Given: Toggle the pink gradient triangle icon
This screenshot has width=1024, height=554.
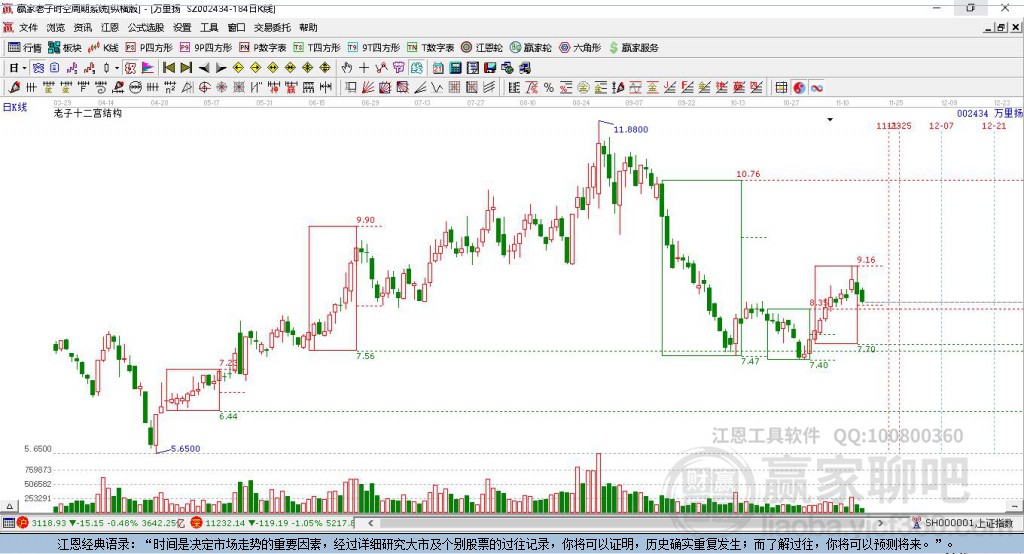Looking at the screenshot, I should 148,68.
